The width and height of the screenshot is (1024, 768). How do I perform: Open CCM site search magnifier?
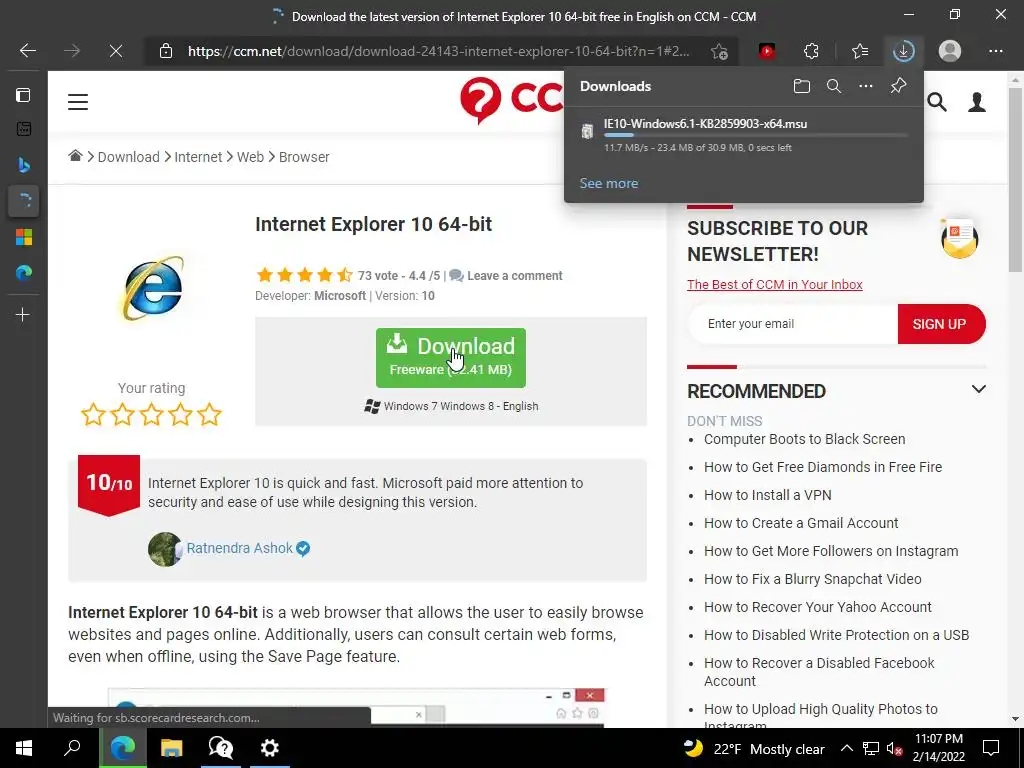936,102
